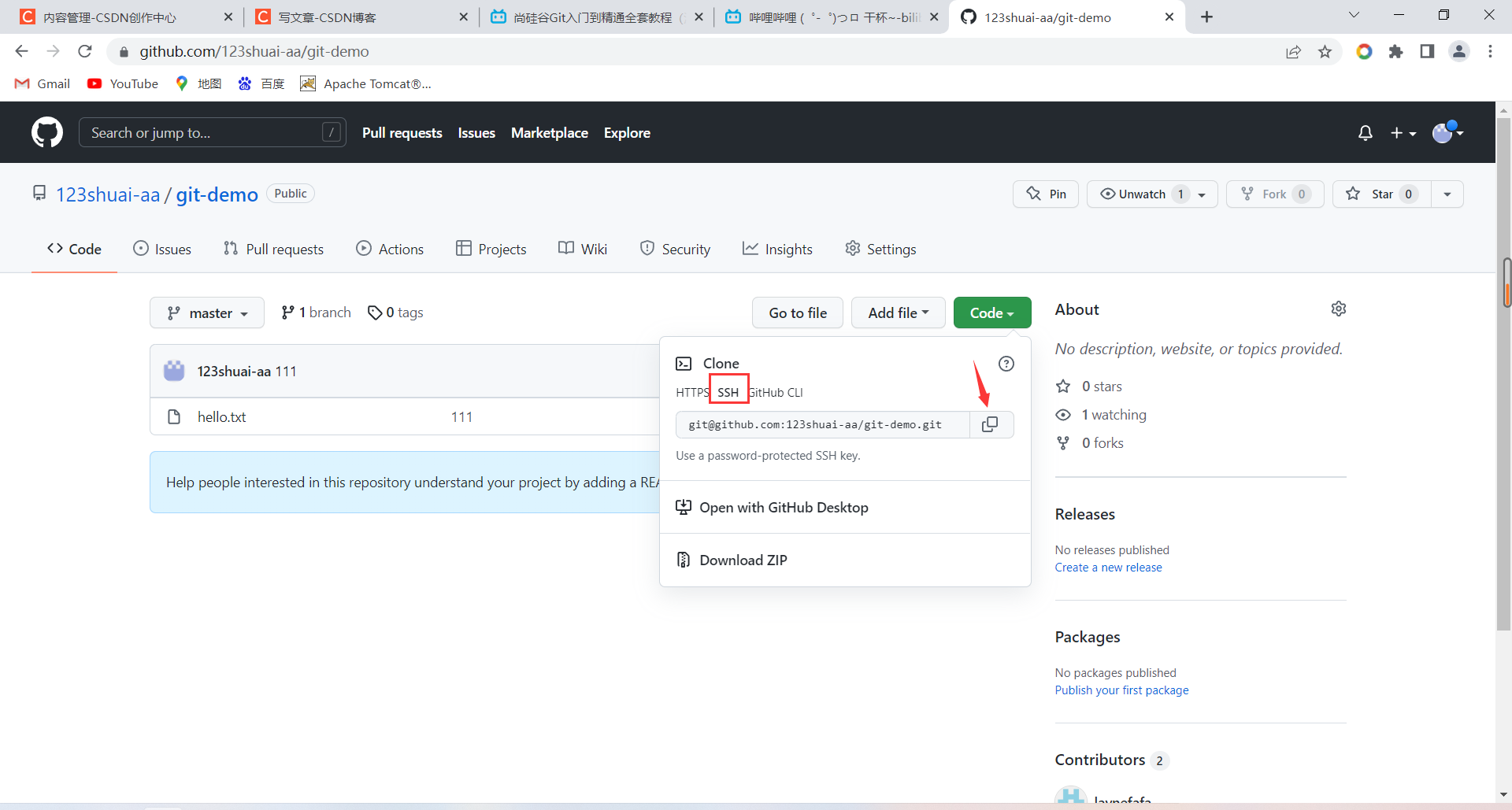Pin the repository
The height and width of the screenshot is (810, 1512).
(x=1047, y=194)
